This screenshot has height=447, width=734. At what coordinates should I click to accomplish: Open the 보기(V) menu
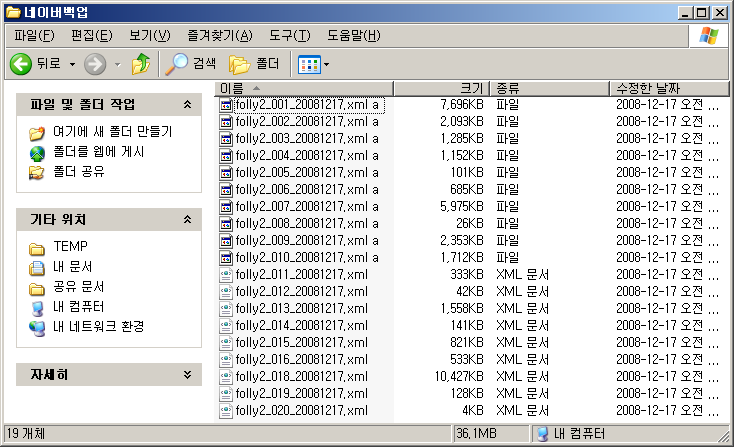[x=150, y=36]
